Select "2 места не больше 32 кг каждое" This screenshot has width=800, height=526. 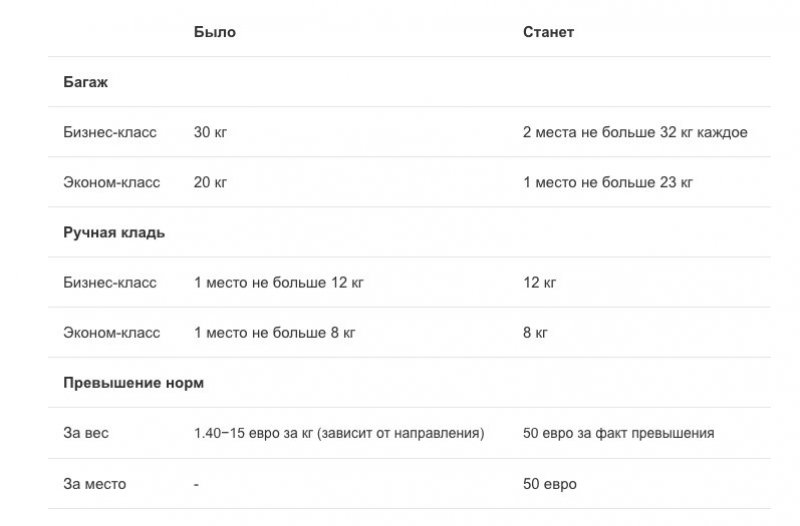[x=635, y=132]
